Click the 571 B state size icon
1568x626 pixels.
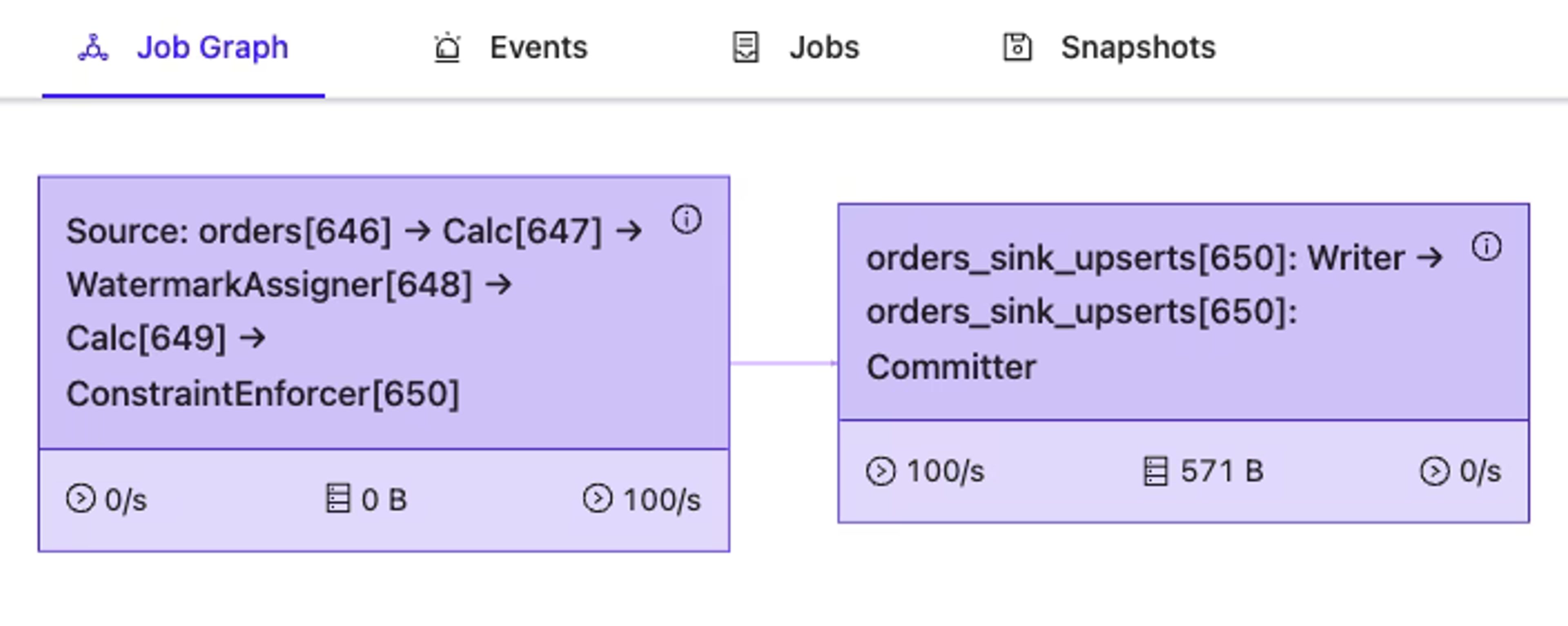point(1155,471)
